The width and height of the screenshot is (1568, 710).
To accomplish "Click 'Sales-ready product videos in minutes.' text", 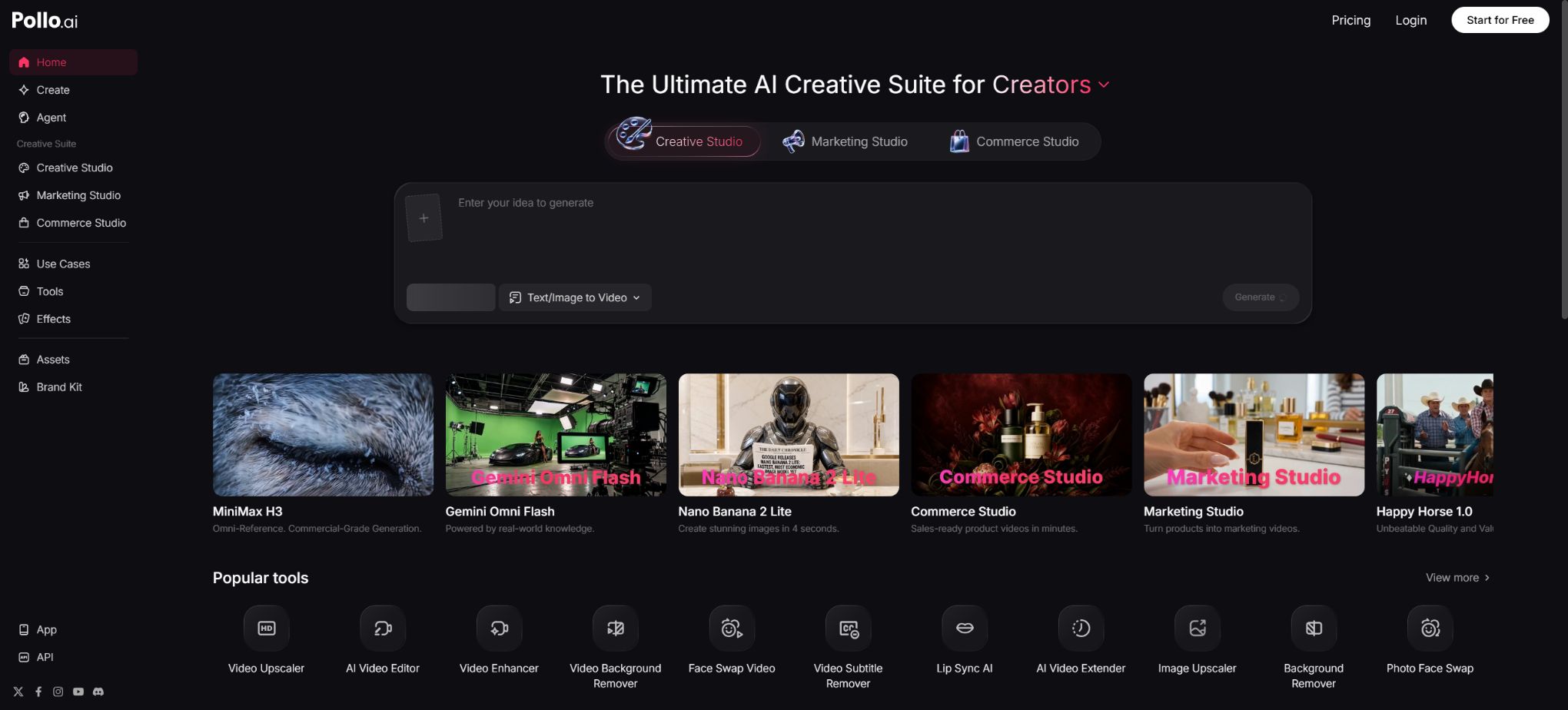I will [995, 529].
